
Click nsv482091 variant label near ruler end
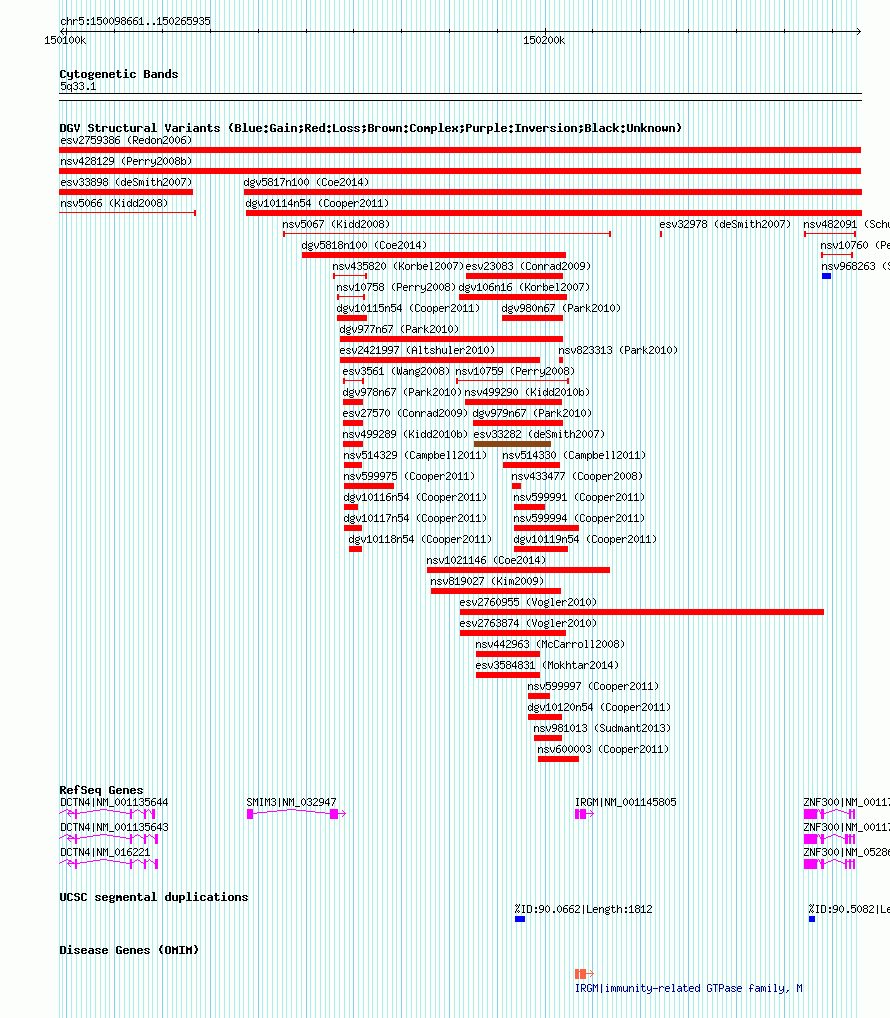(x=847, y=224)
